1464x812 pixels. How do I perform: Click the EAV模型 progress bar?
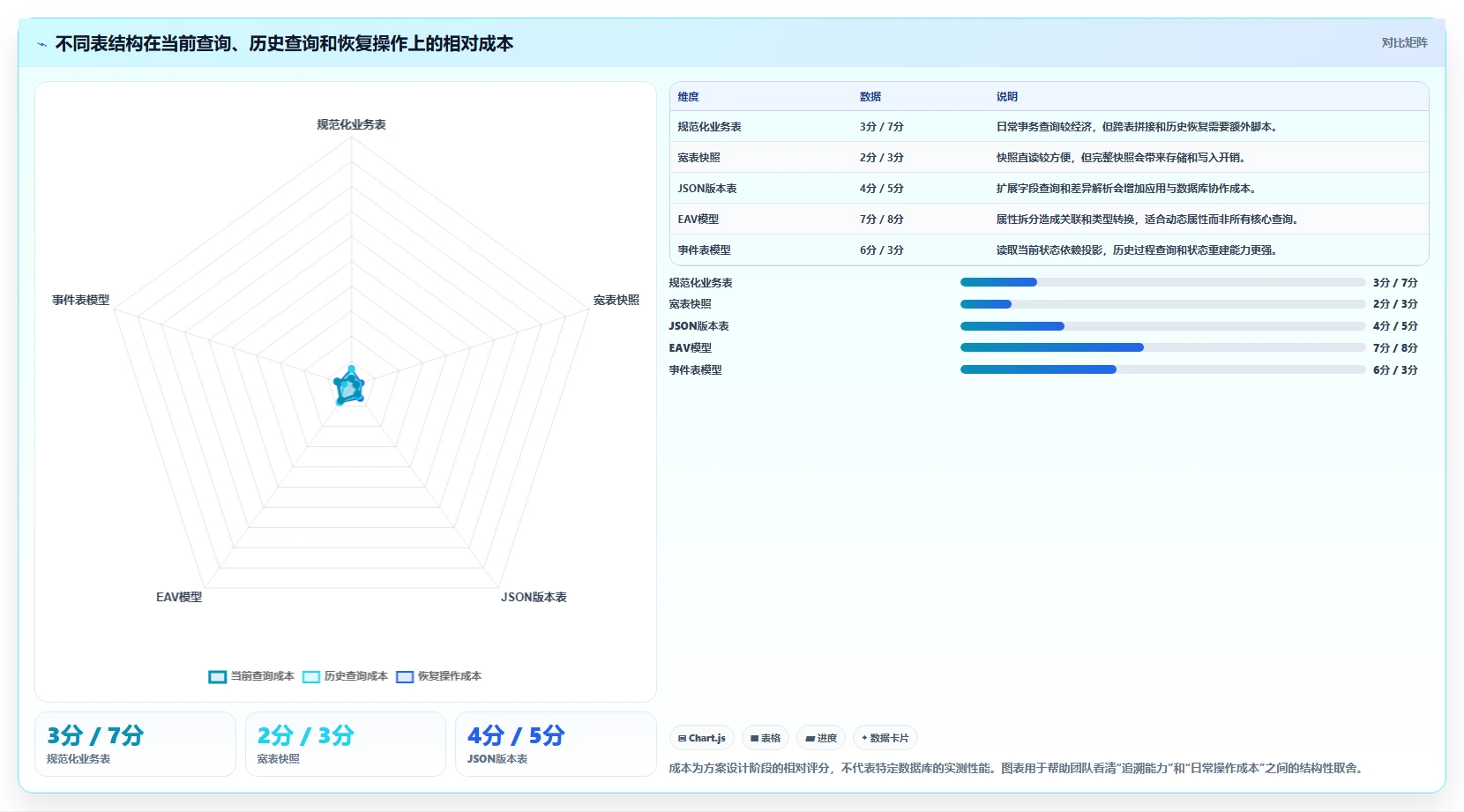1162,347
